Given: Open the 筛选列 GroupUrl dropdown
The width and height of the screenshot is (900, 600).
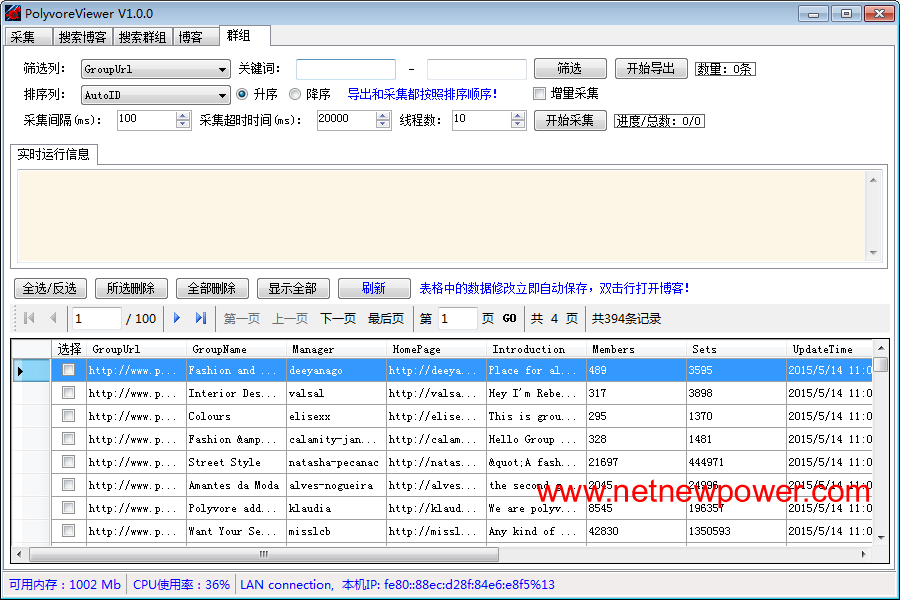Looking at the screenshot, I should 156,69.
